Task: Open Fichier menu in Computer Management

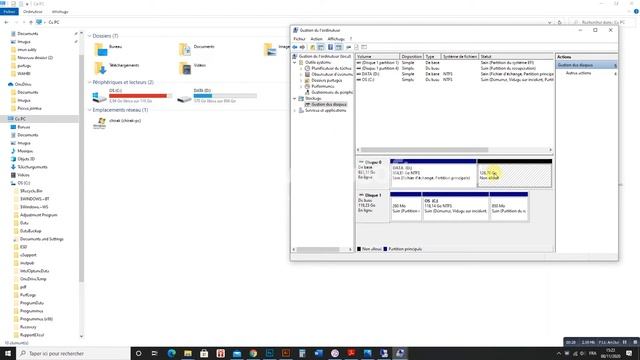Action: pyautogui.click(x=299, y=39)
